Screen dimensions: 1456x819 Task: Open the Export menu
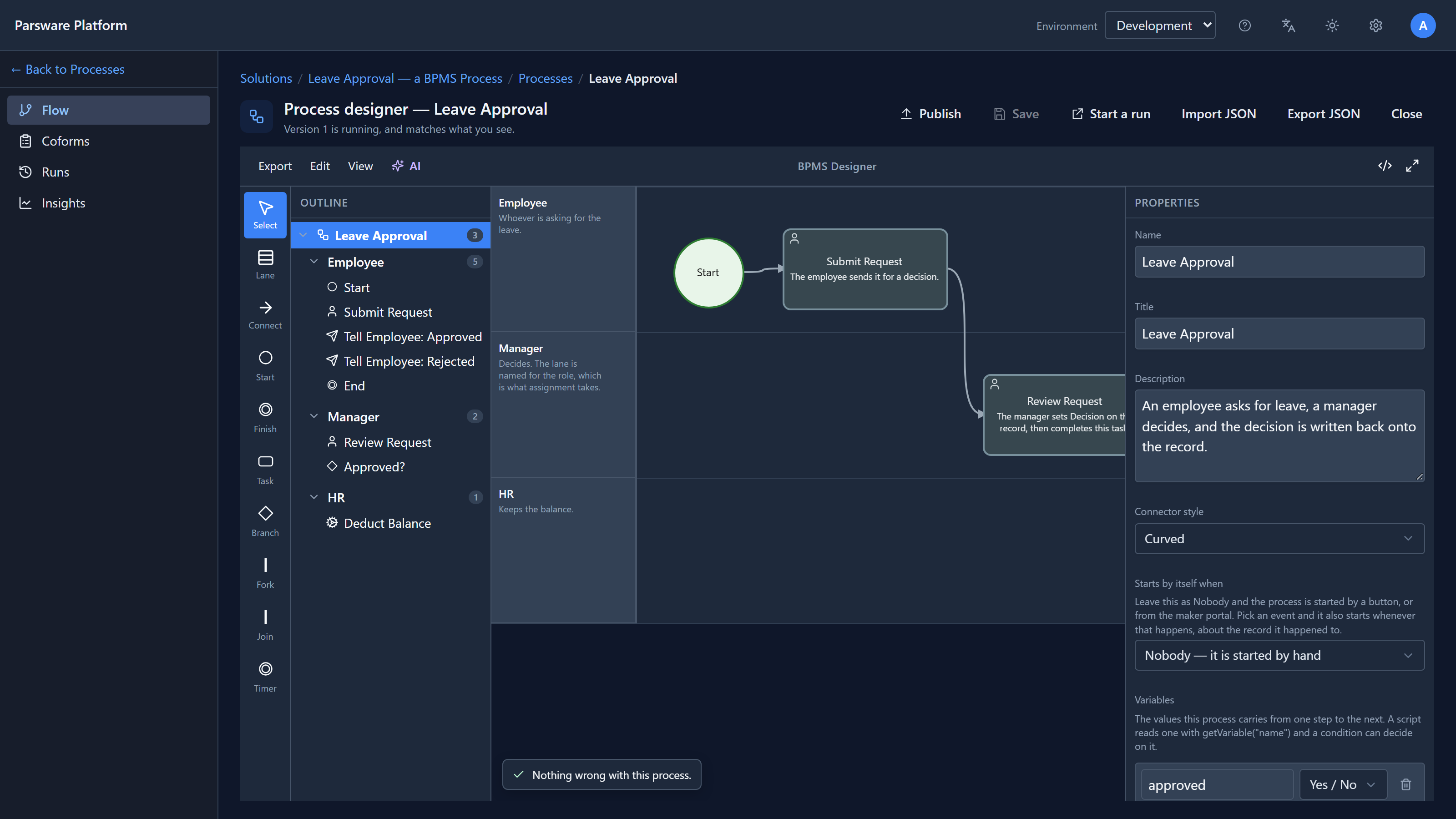tap(275, 166)
